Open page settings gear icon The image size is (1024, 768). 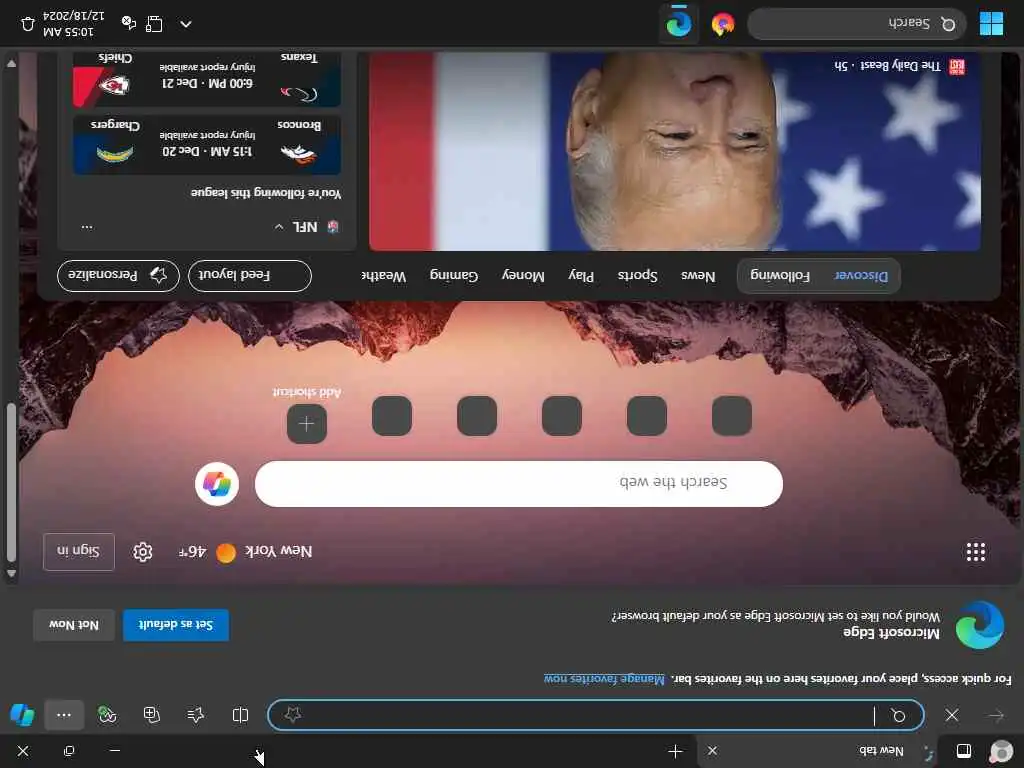(x=143, y=552)
